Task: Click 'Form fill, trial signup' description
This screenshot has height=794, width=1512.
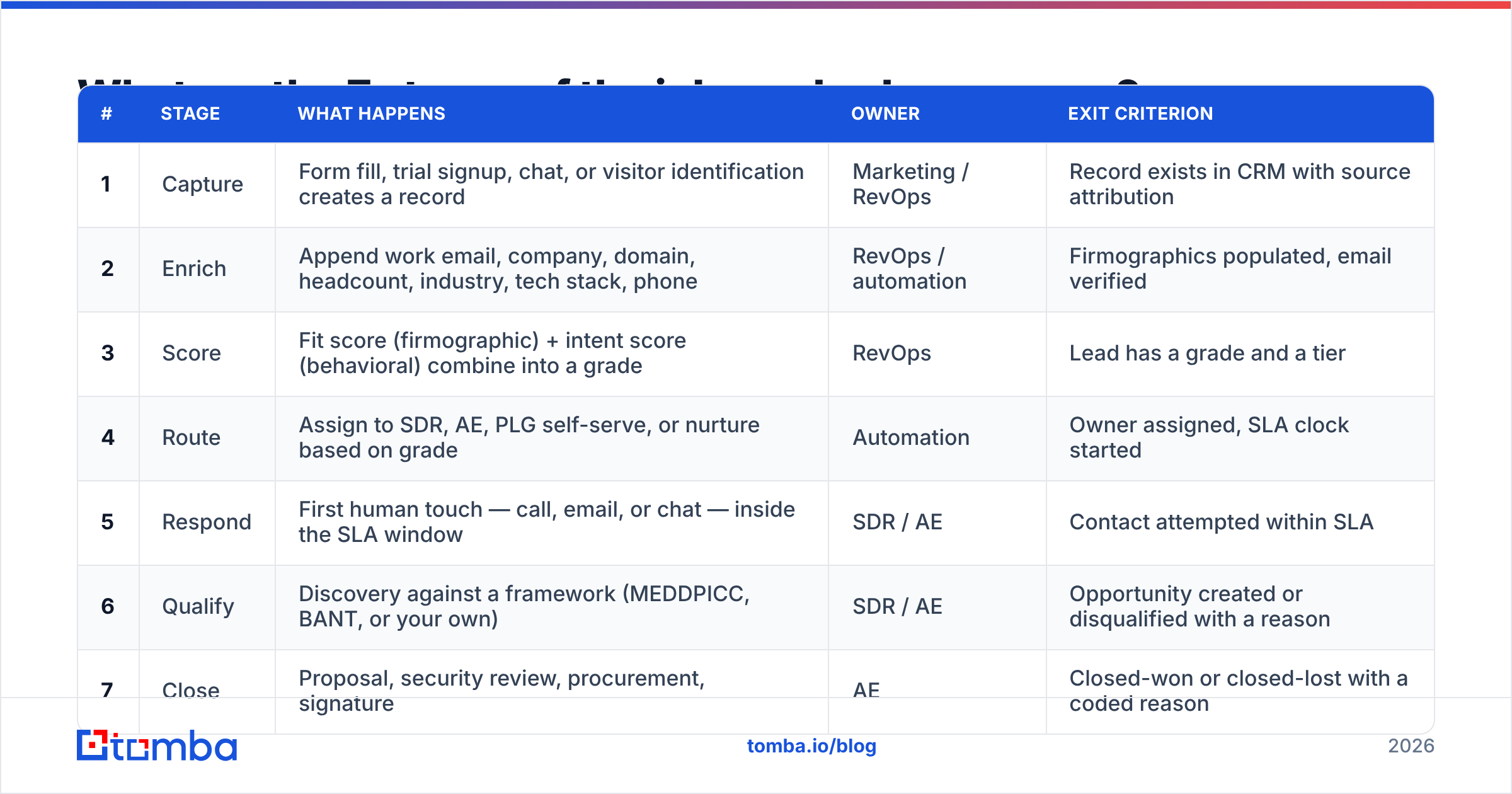Action: (552, 185)
